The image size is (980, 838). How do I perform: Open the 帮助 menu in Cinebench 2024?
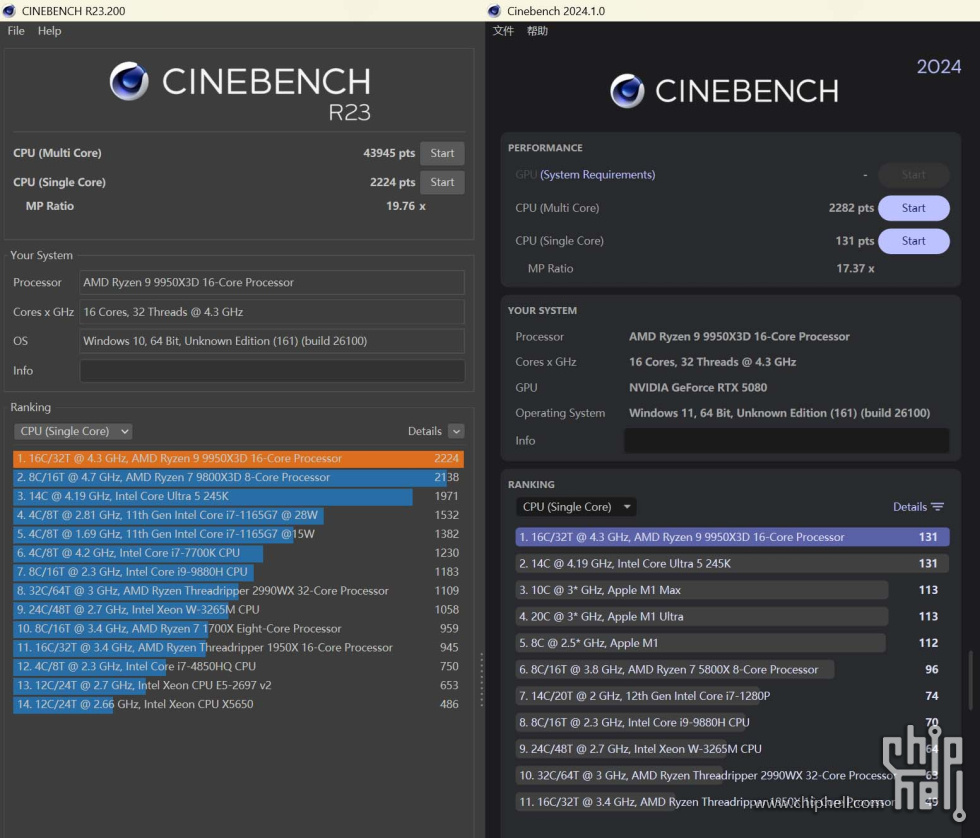click(537, 31)
